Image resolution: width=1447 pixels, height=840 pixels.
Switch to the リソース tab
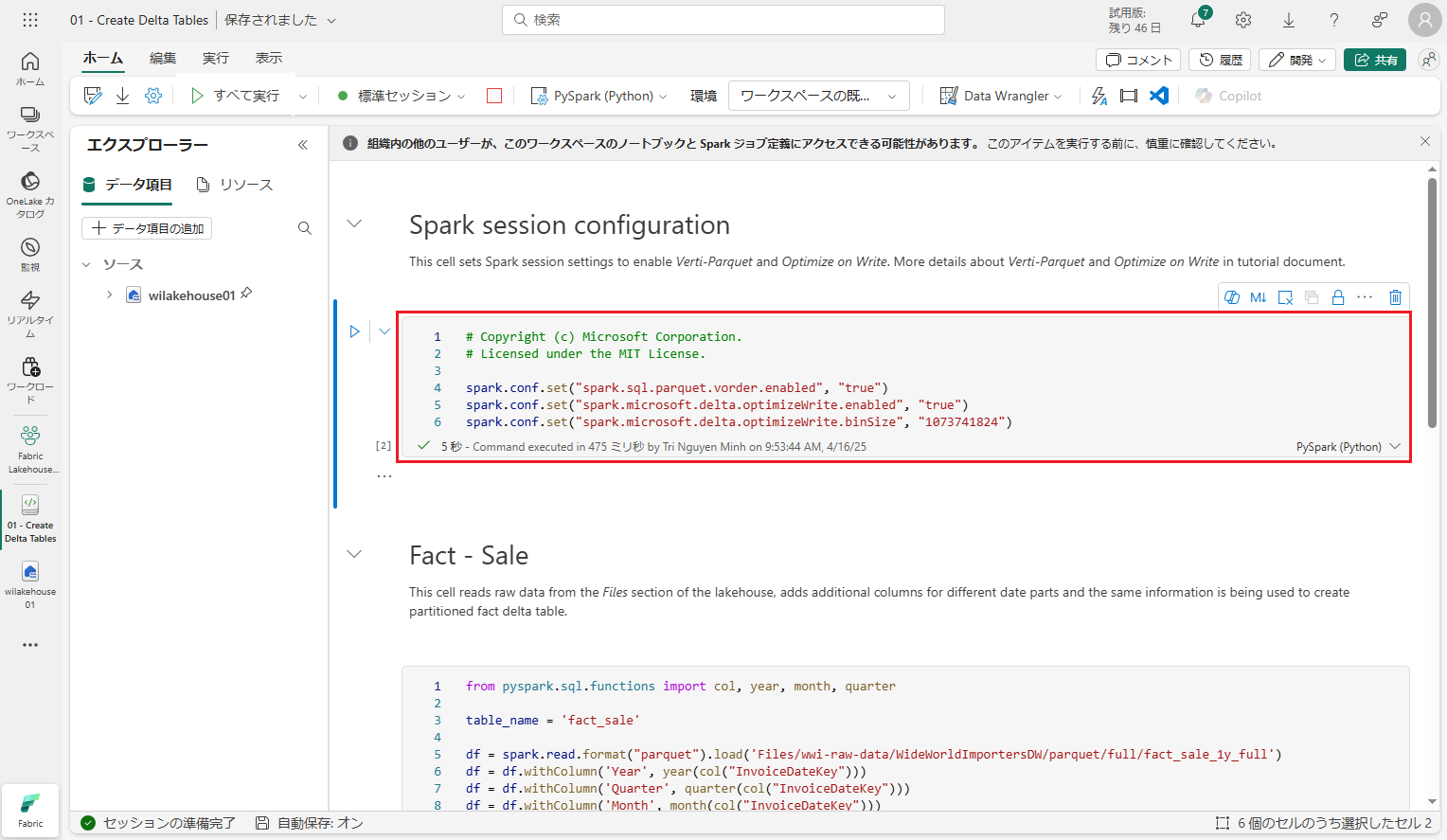(235, 185)
